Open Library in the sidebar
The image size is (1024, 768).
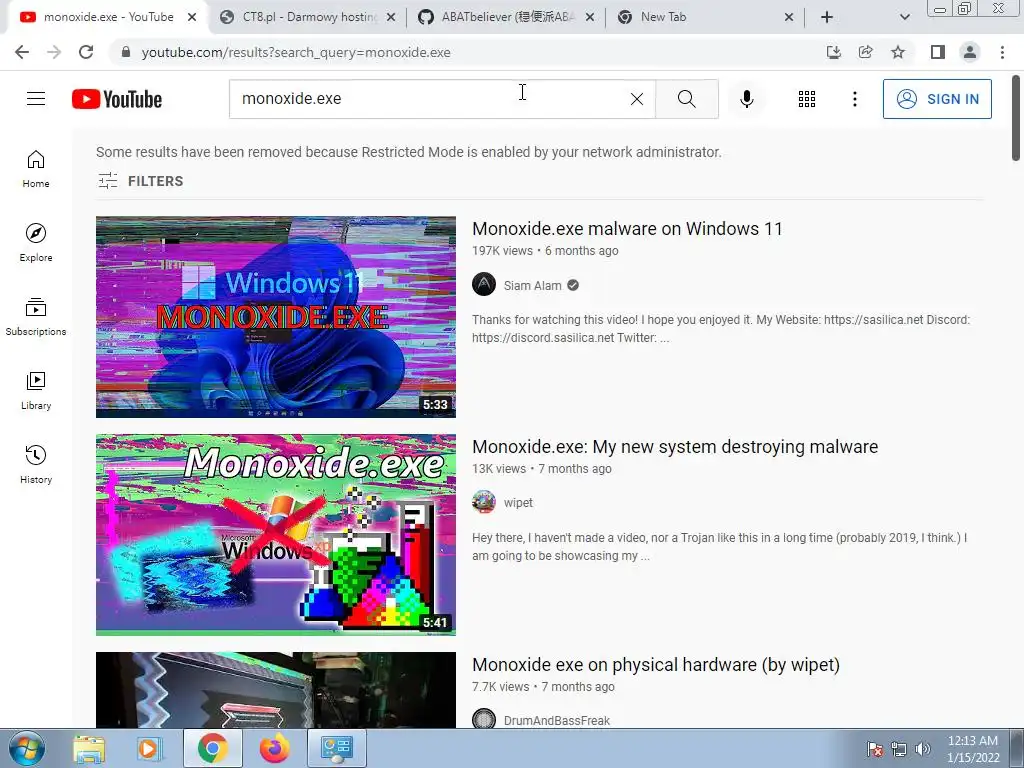(36, 391)
